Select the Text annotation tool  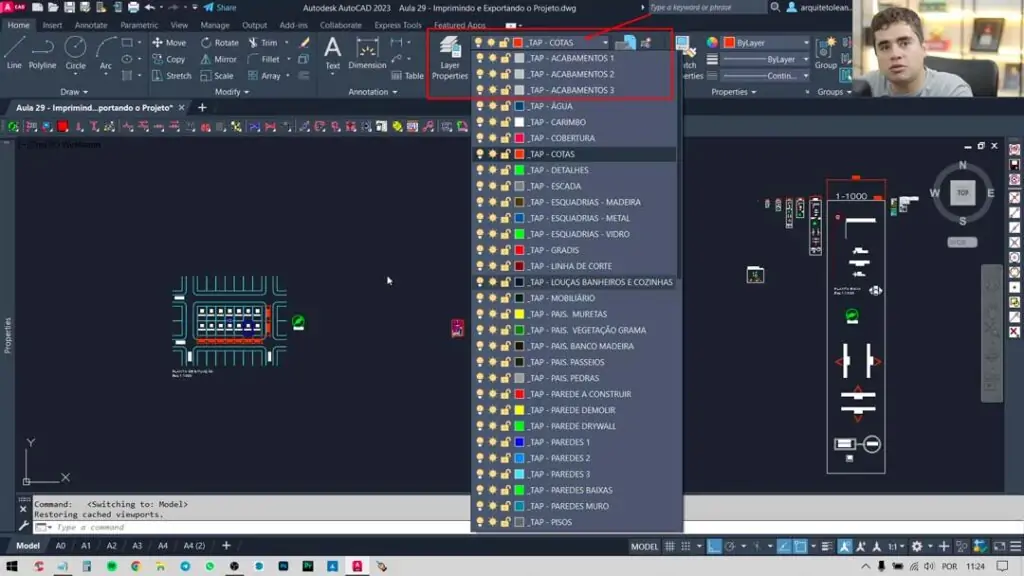coord(332,53)
